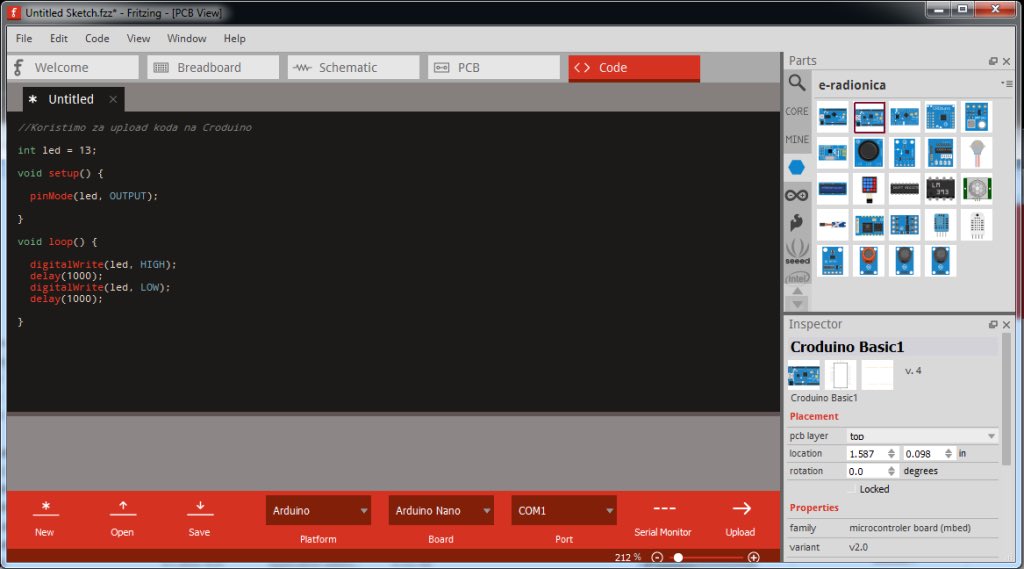Upload code to the board
1024x569 pixels.
[741, 519]
